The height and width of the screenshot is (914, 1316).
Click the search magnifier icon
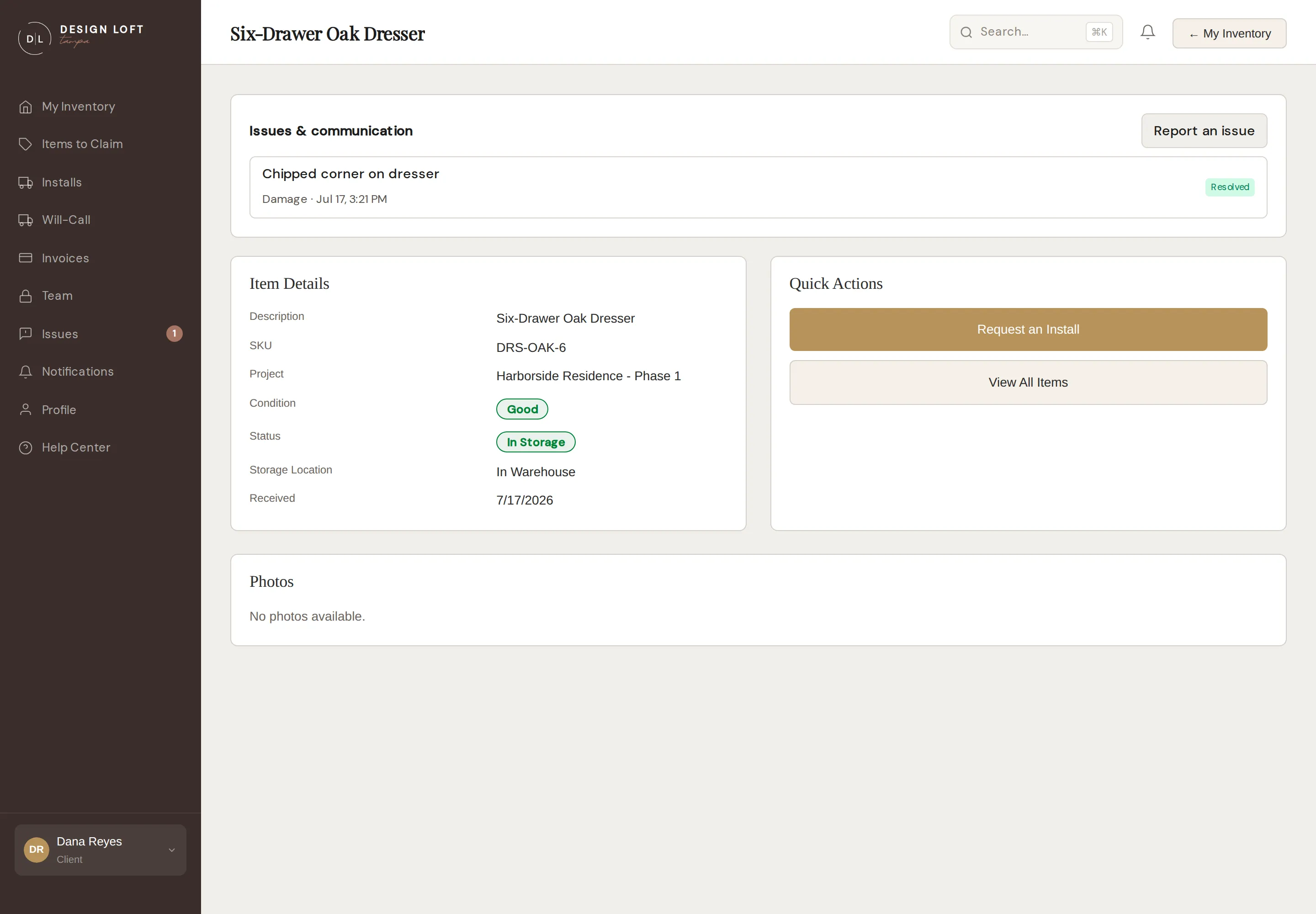966,32
